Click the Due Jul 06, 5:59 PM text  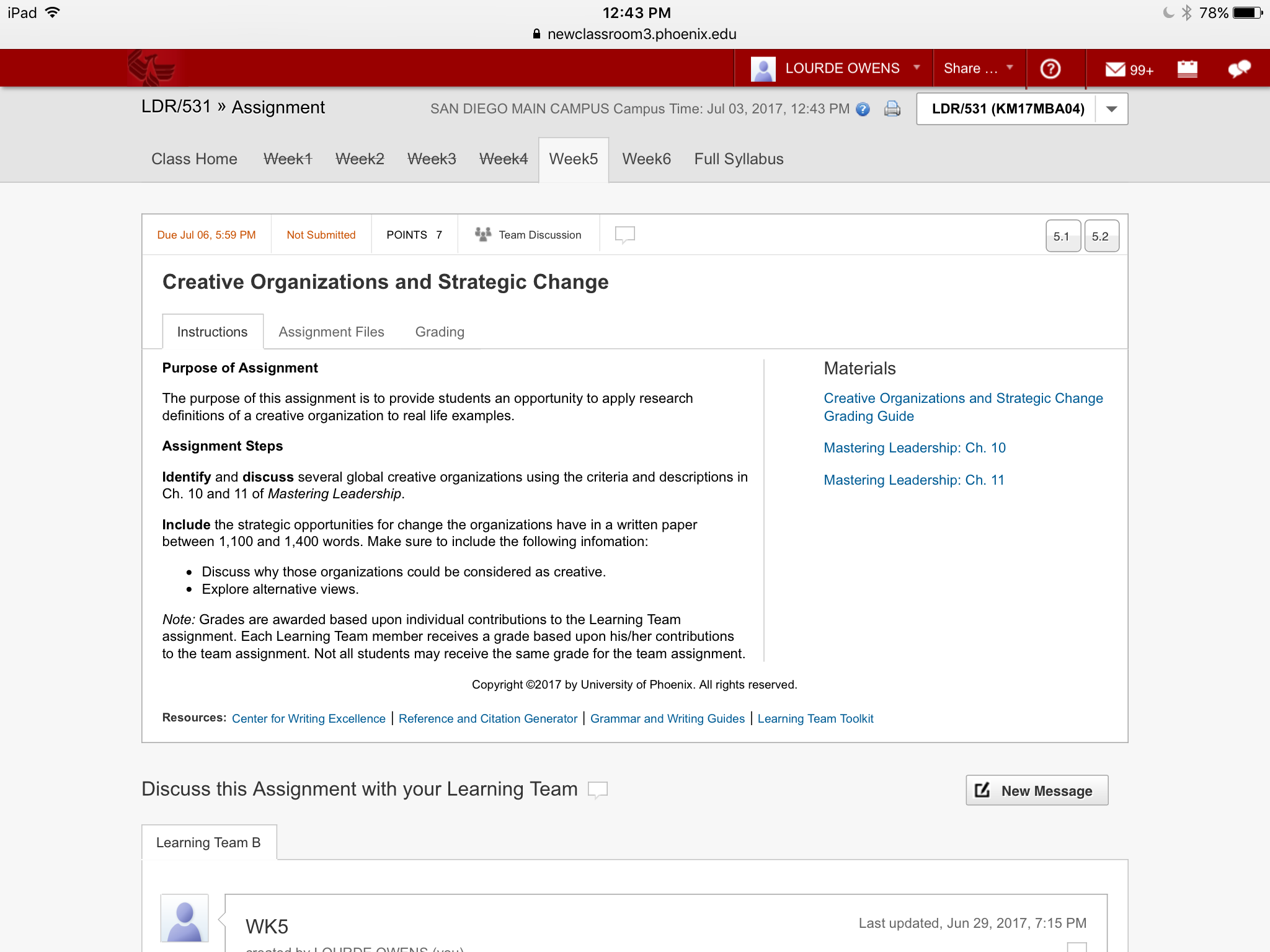point(206,235)
